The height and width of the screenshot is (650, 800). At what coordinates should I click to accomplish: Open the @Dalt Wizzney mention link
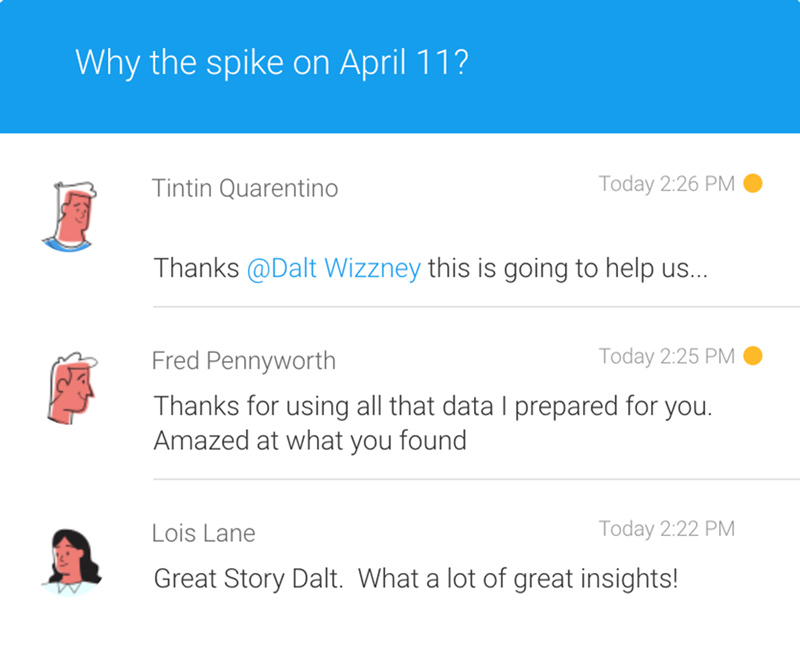tap(334, 268)
